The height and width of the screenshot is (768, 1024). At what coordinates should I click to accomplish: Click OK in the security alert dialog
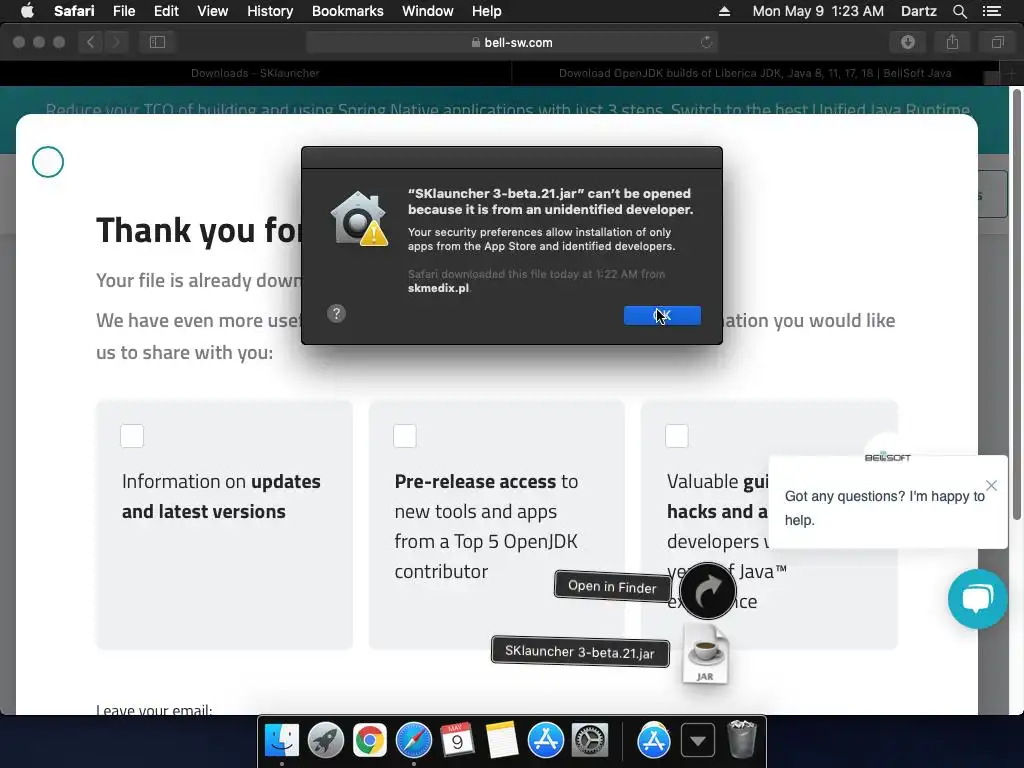(662, 315)
